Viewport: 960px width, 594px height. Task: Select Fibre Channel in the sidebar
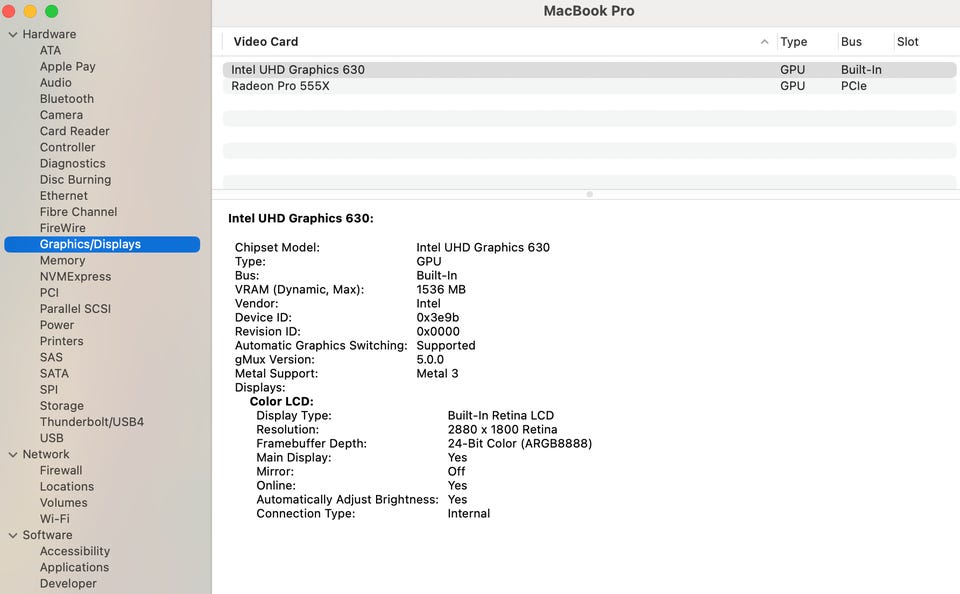78,212
